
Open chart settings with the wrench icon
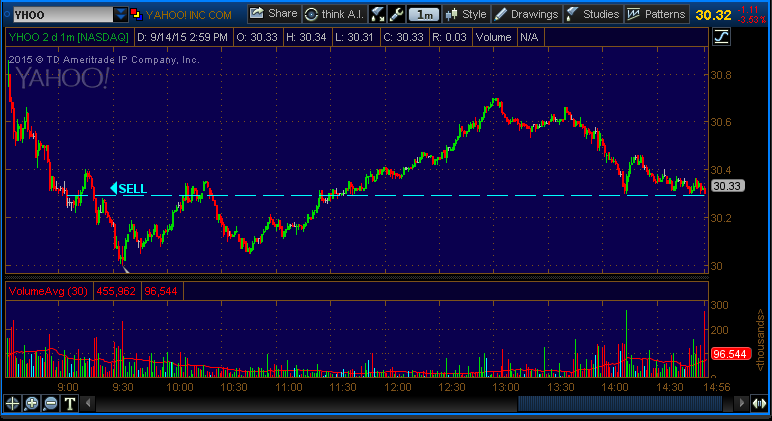click(x=397, y=14)
